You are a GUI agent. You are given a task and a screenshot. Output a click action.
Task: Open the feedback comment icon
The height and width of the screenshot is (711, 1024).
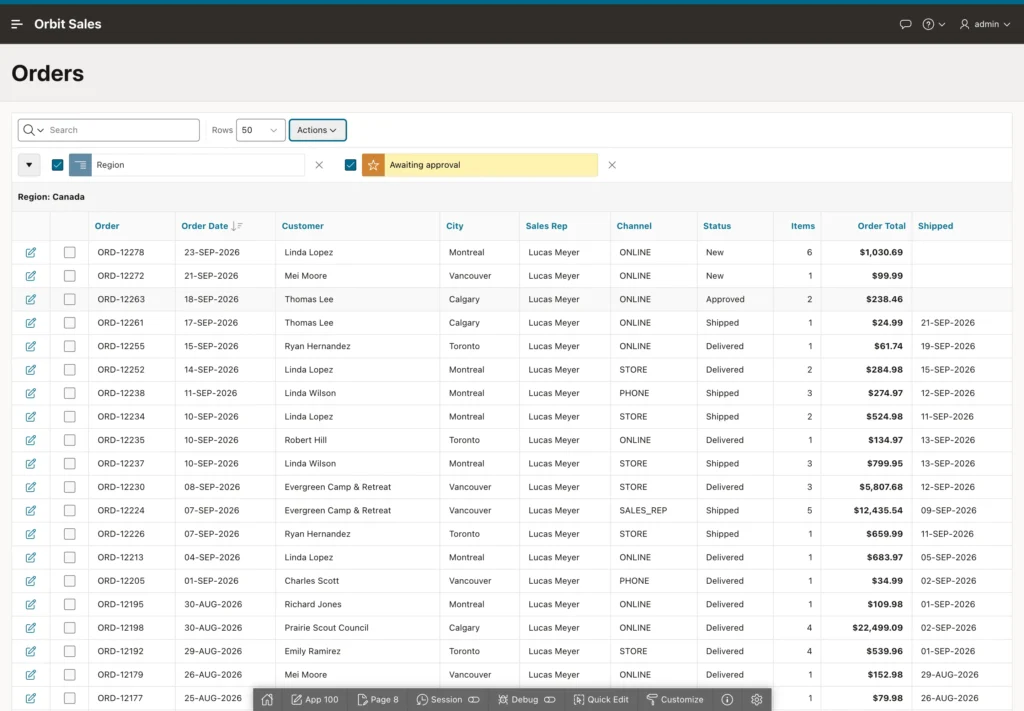pos(905,24)
